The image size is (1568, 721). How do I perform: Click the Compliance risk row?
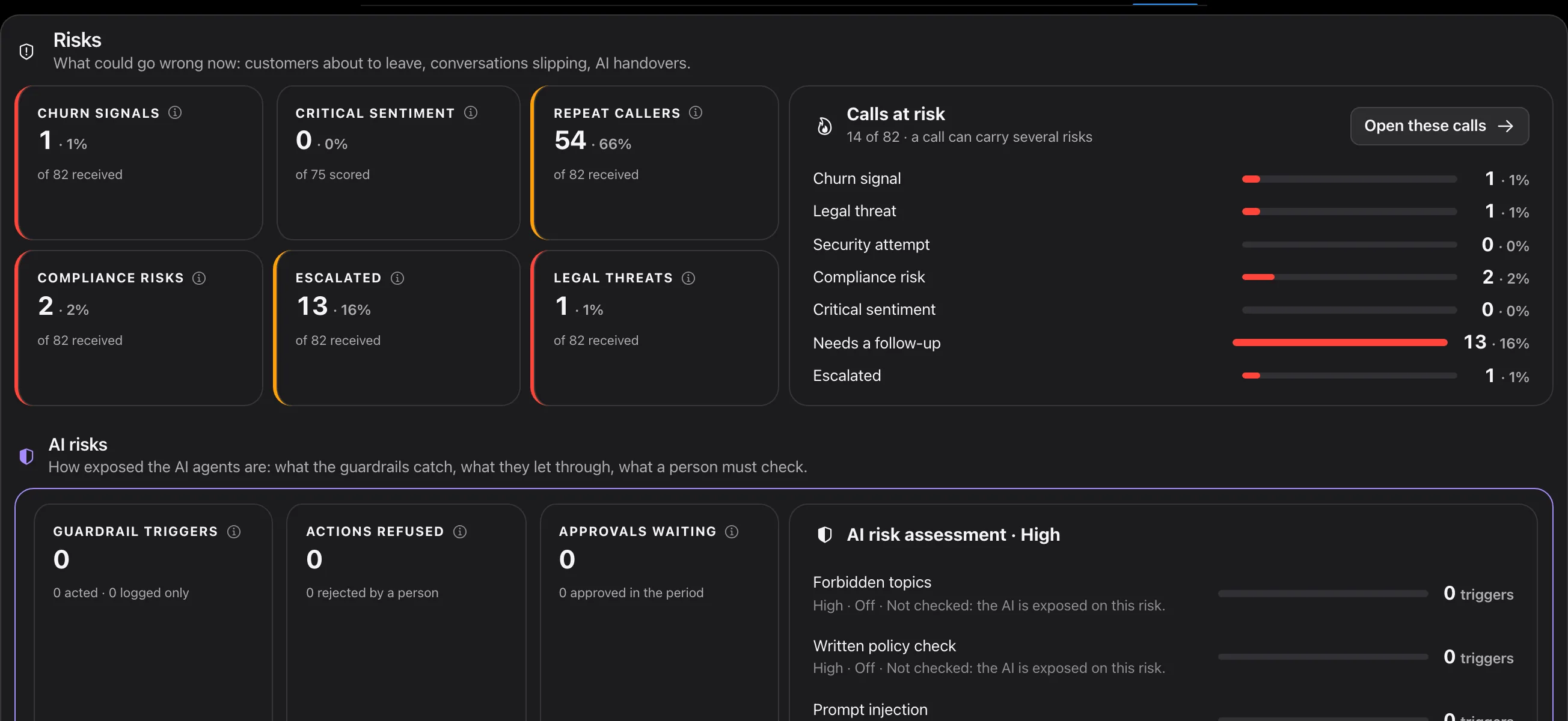coord(1171,278)
